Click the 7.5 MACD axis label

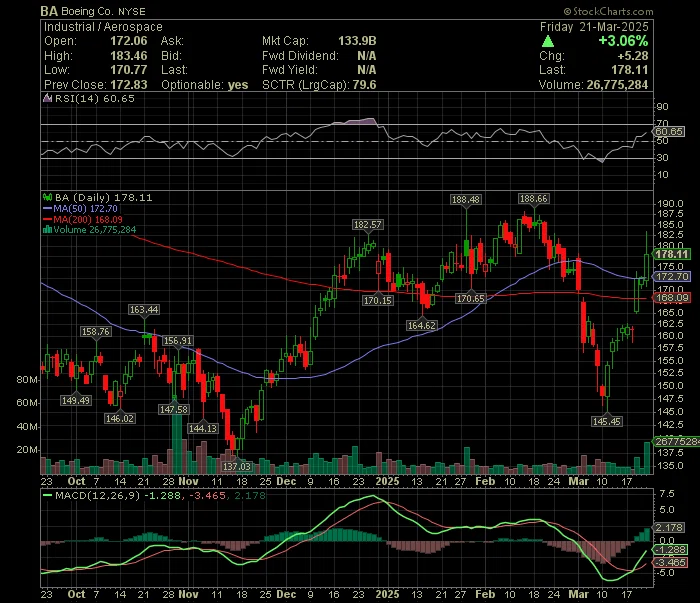(667, 494)
